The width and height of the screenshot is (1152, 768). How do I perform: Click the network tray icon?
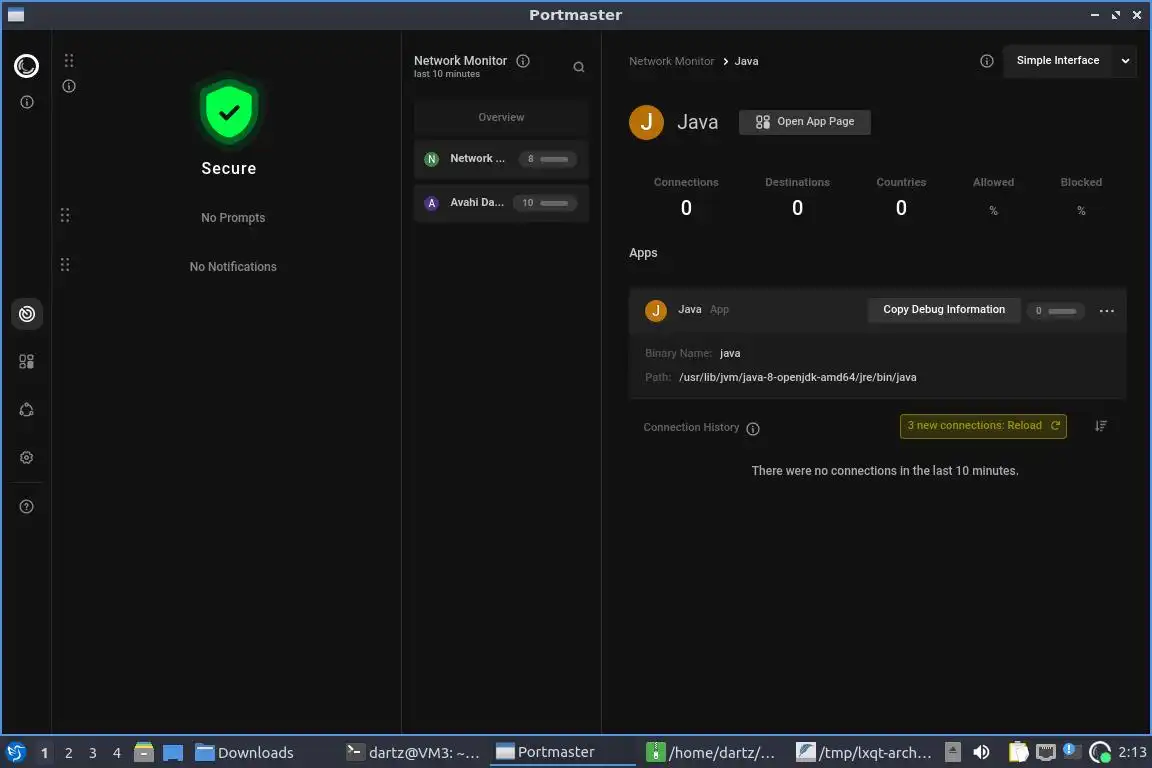(x=1045, y=753)
